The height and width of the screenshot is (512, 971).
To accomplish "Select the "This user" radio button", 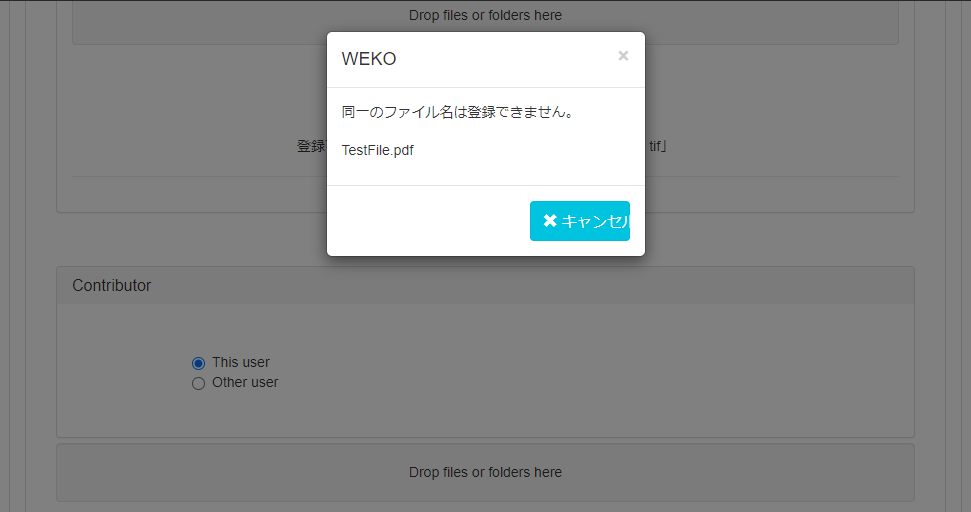I will coord(198,363).
